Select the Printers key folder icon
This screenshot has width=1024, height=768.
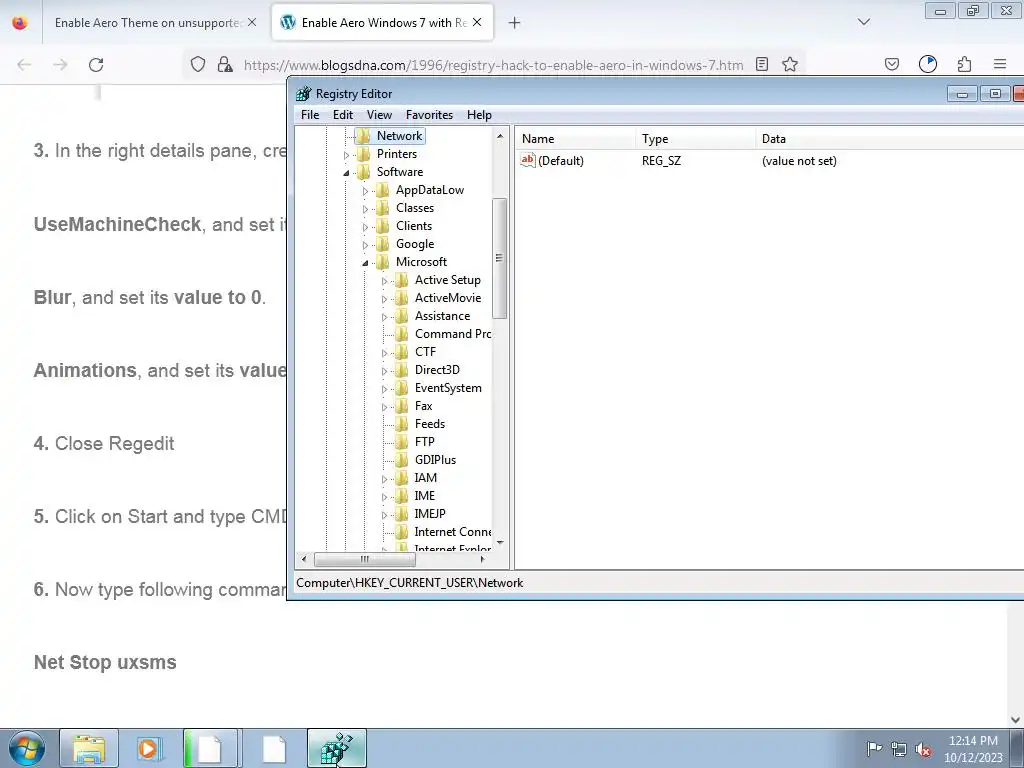click(x=363, y=154)
